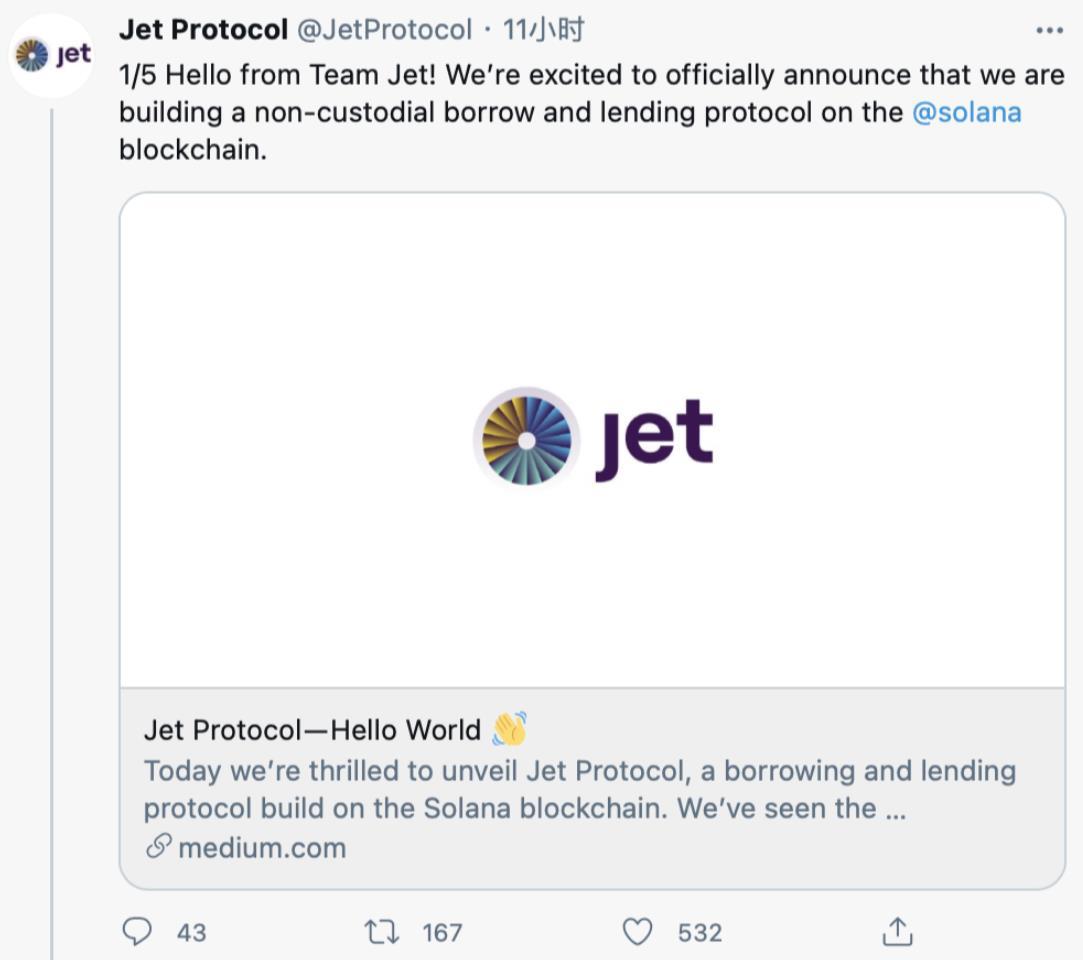1083x960 pixels.
Task: Click the Jet Protocol display name
Action: coord(202,28)
